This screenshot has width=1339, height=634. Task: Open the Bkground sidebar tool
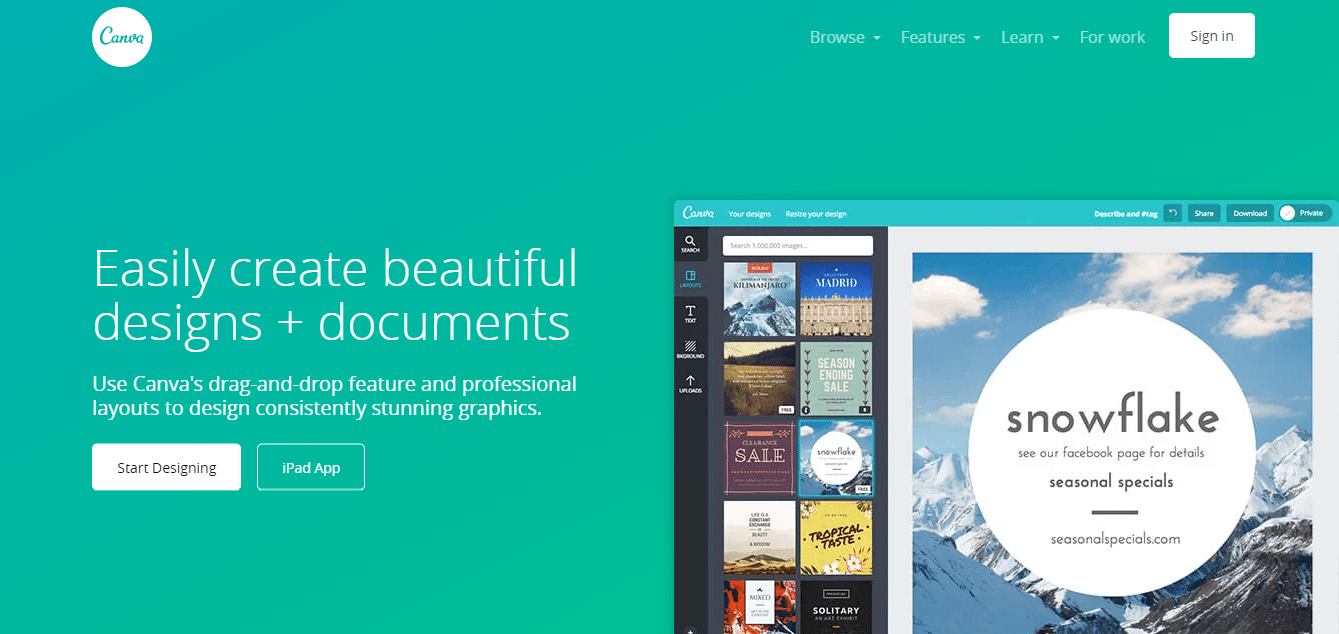coord(690,349)
